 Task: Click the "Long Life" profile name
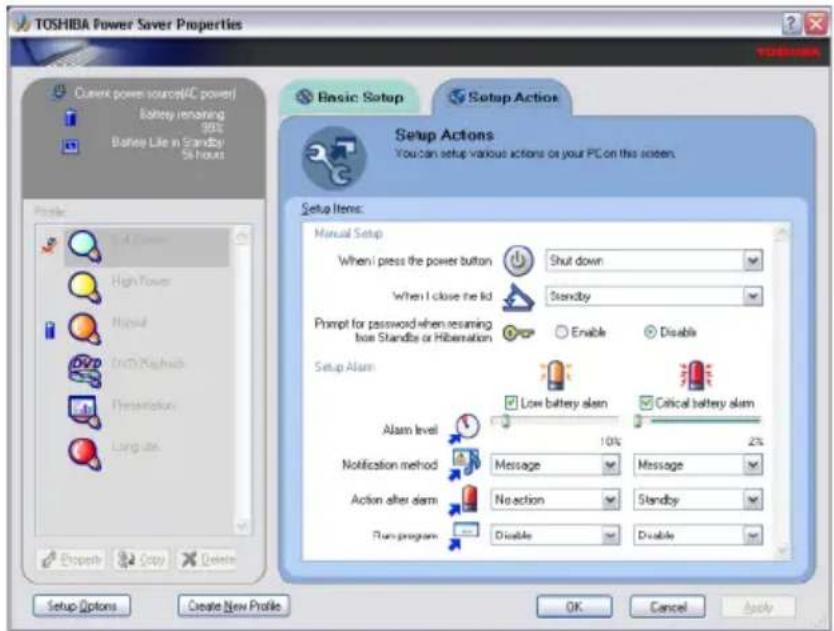(136, 447)
